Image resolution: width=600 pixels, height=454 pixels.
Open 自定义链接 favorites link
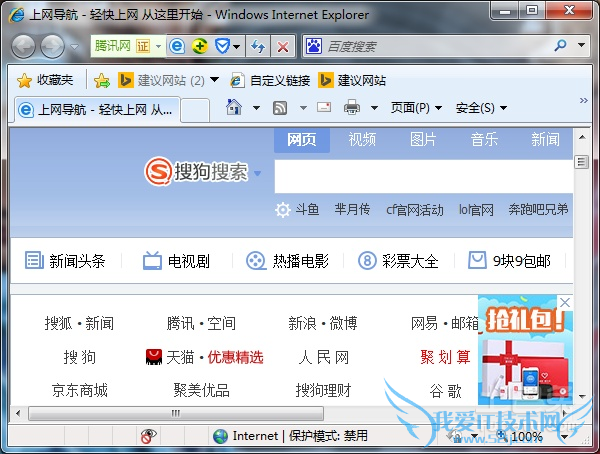coord(270,80)
